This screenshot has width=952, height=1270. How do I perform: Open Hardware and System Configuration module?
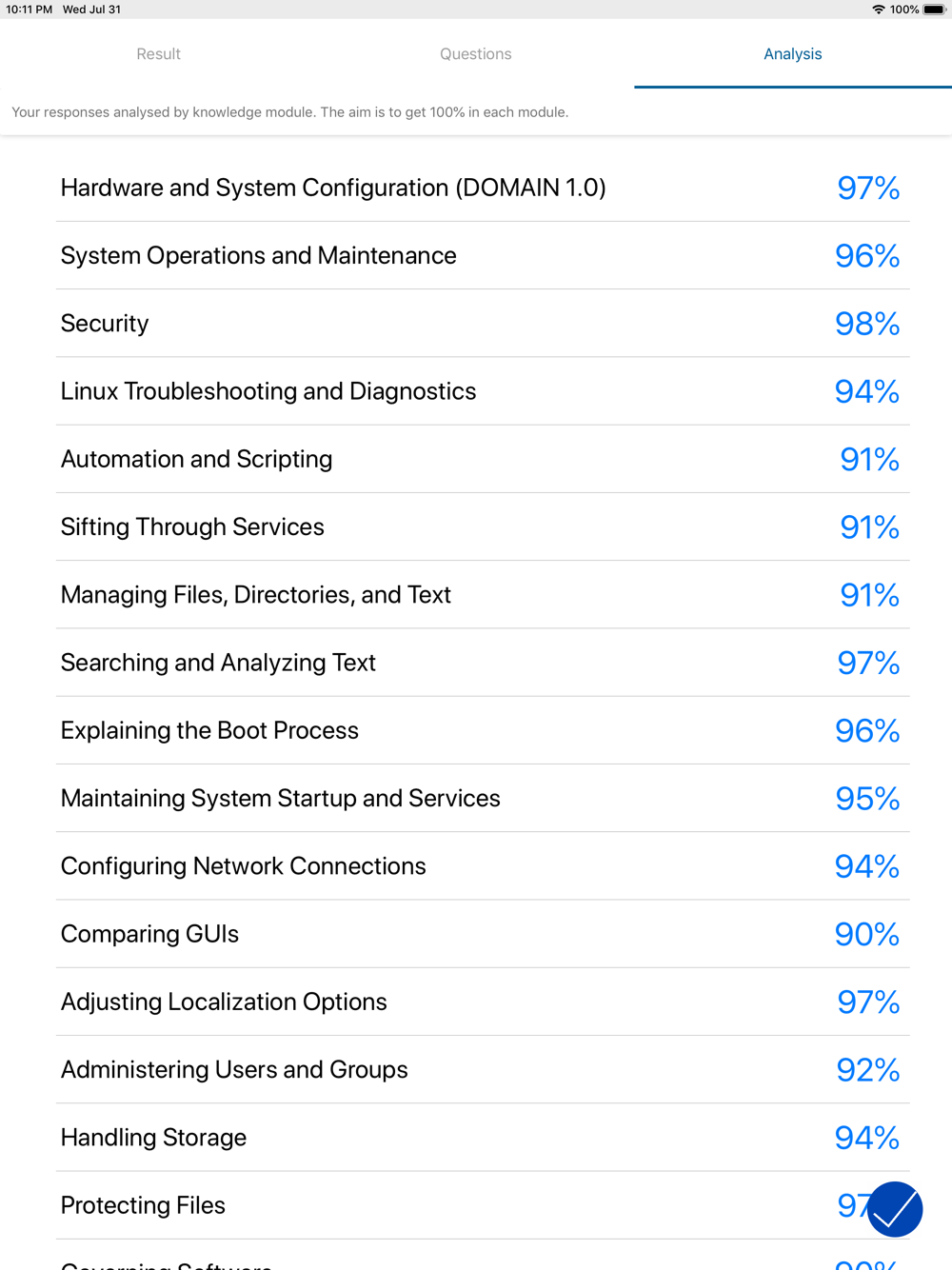(483, 188)
